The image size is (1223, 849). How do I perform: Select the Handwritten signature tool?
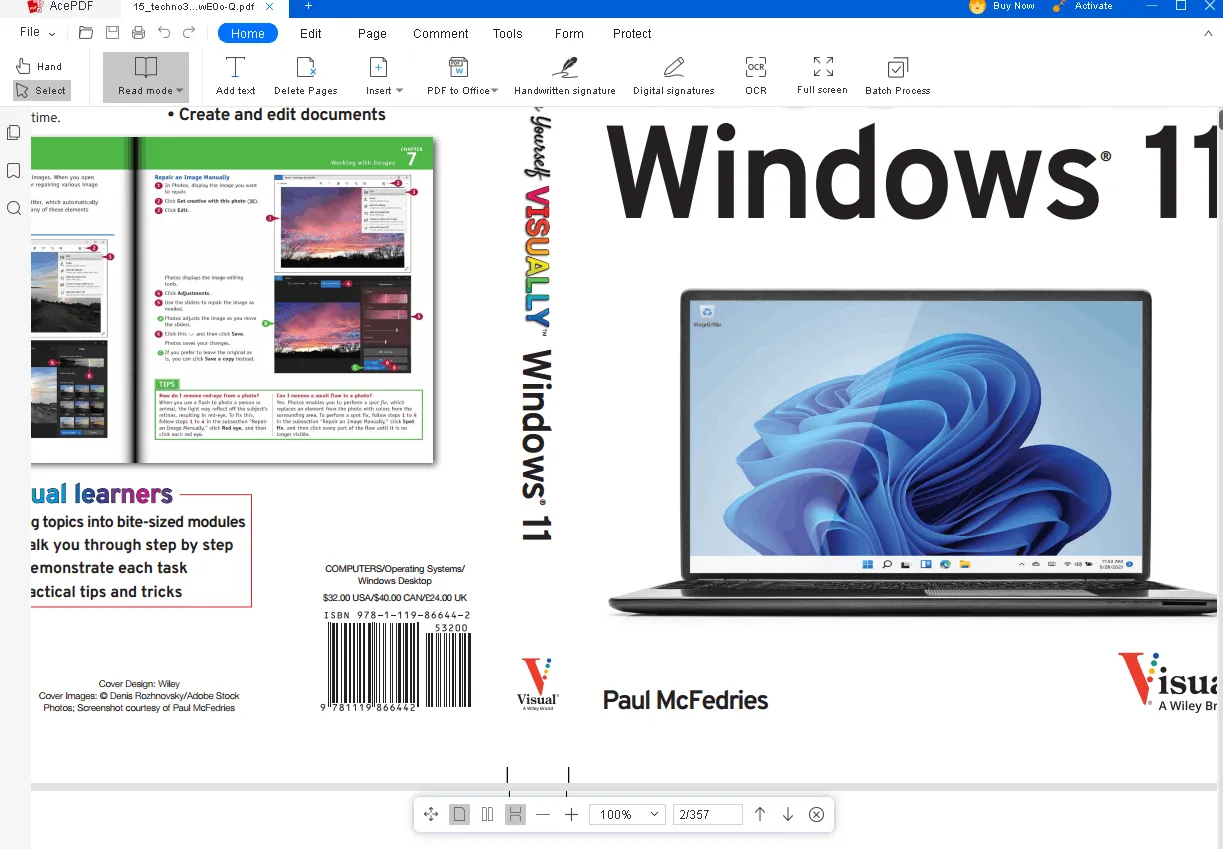pyautogui.click(x=564, y=75)
